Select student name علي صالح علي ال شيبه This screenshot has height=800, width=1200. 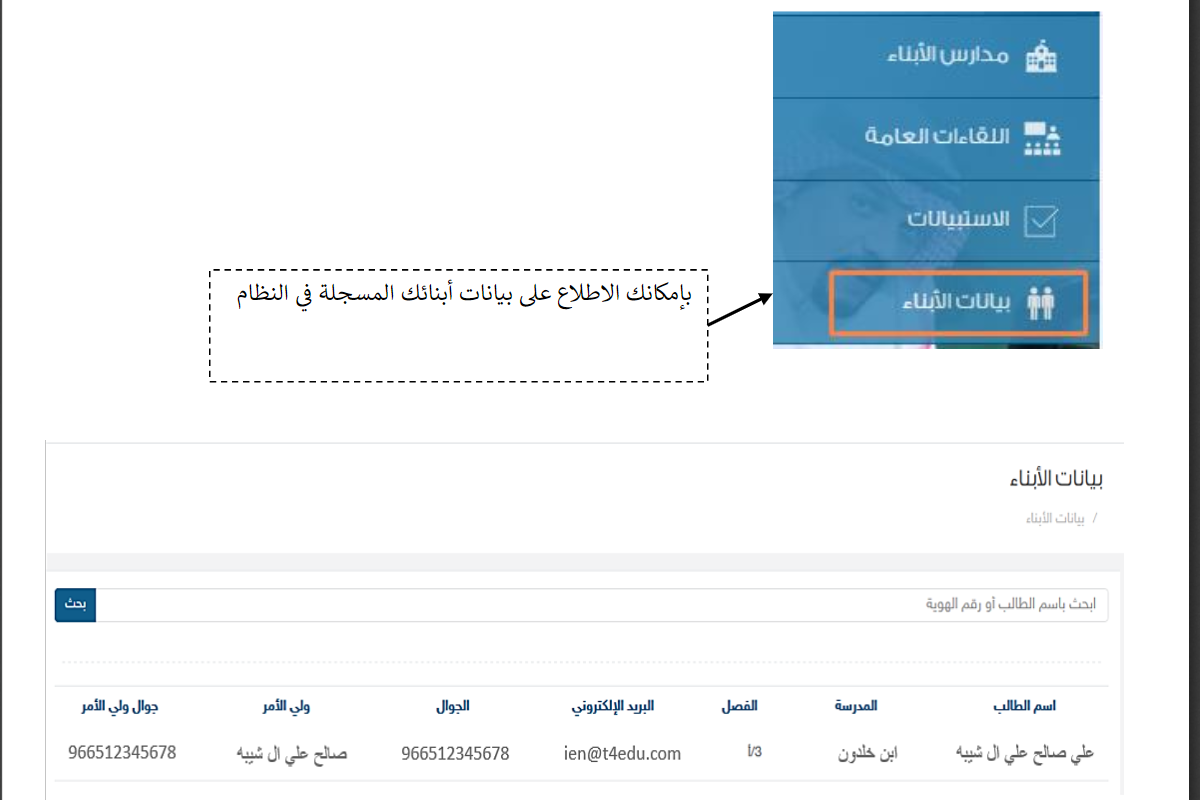[x=1025, y=753]
